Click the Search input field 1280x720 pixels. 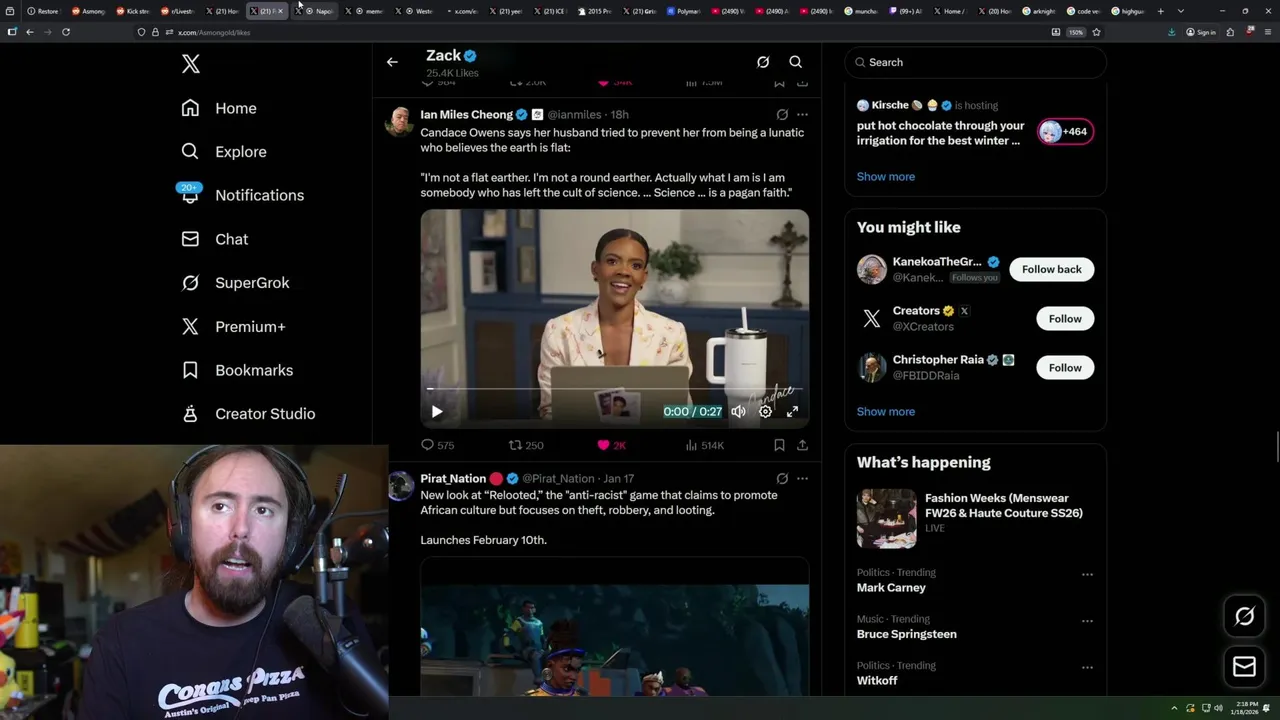[x=975, y=62]
